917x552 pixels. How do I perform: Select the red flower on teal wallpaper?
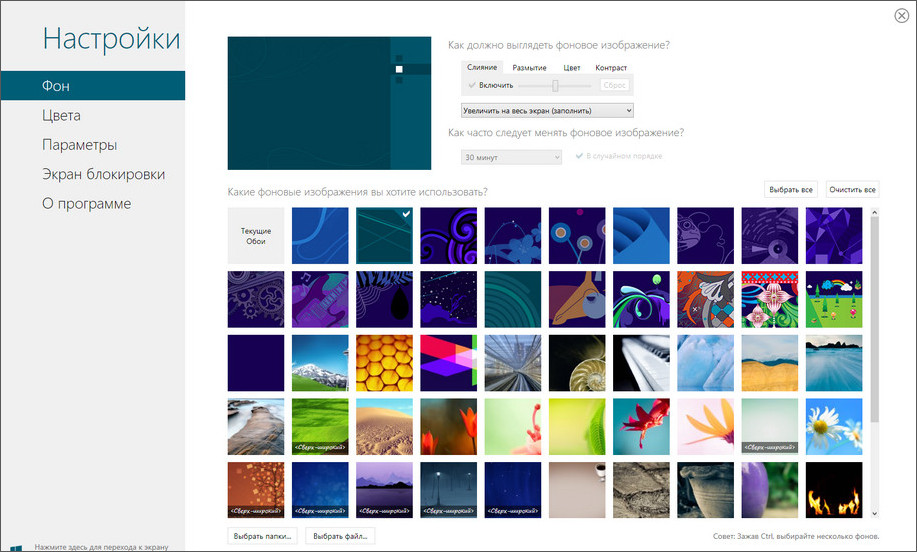[x=642, y=427]
